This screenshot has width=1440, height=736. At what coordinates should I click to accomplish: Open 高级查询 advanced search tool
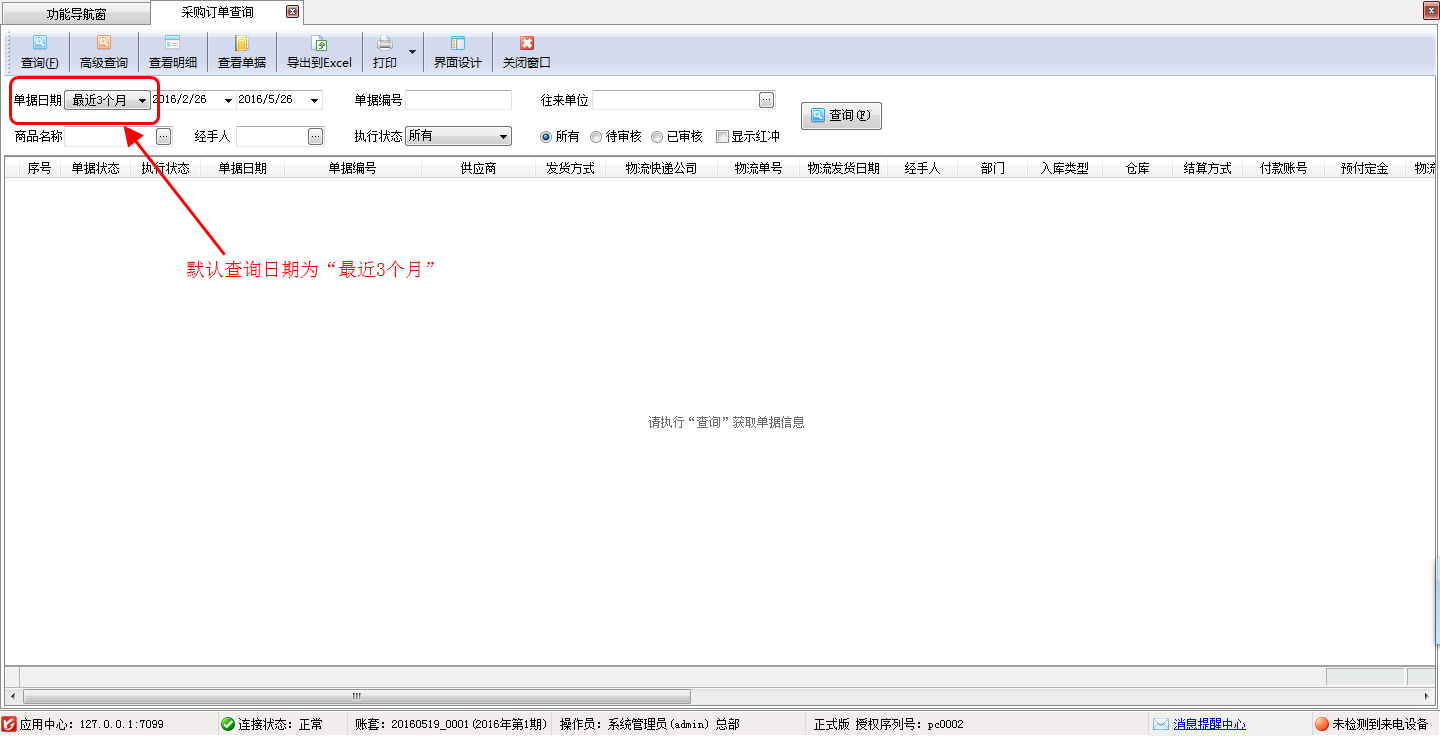tap(104, 44)
